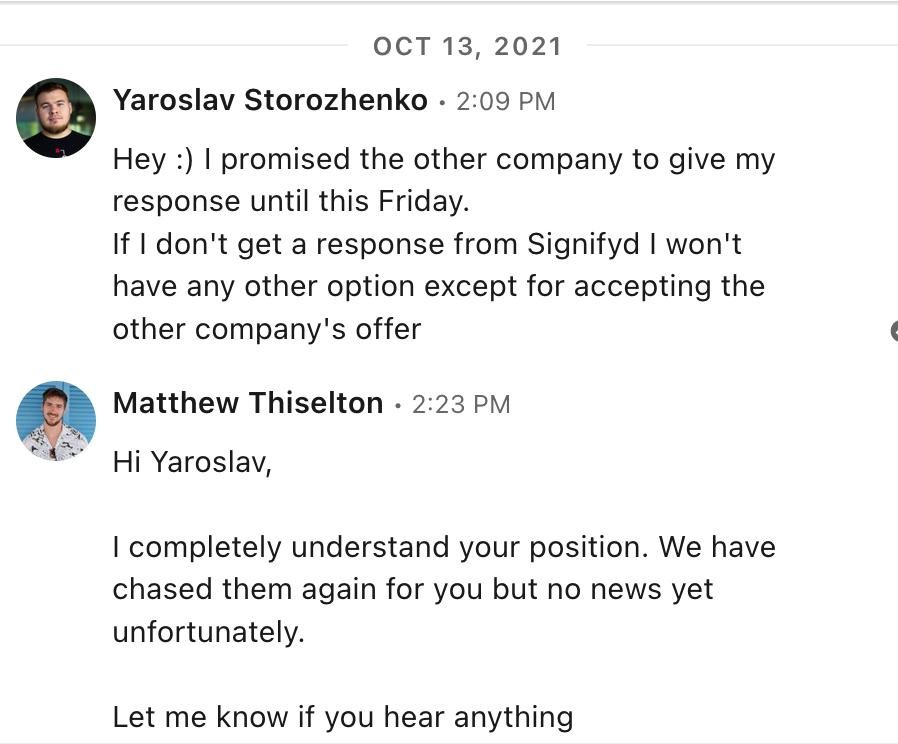Click the "other company's offer" line

[x=266, y=329]
